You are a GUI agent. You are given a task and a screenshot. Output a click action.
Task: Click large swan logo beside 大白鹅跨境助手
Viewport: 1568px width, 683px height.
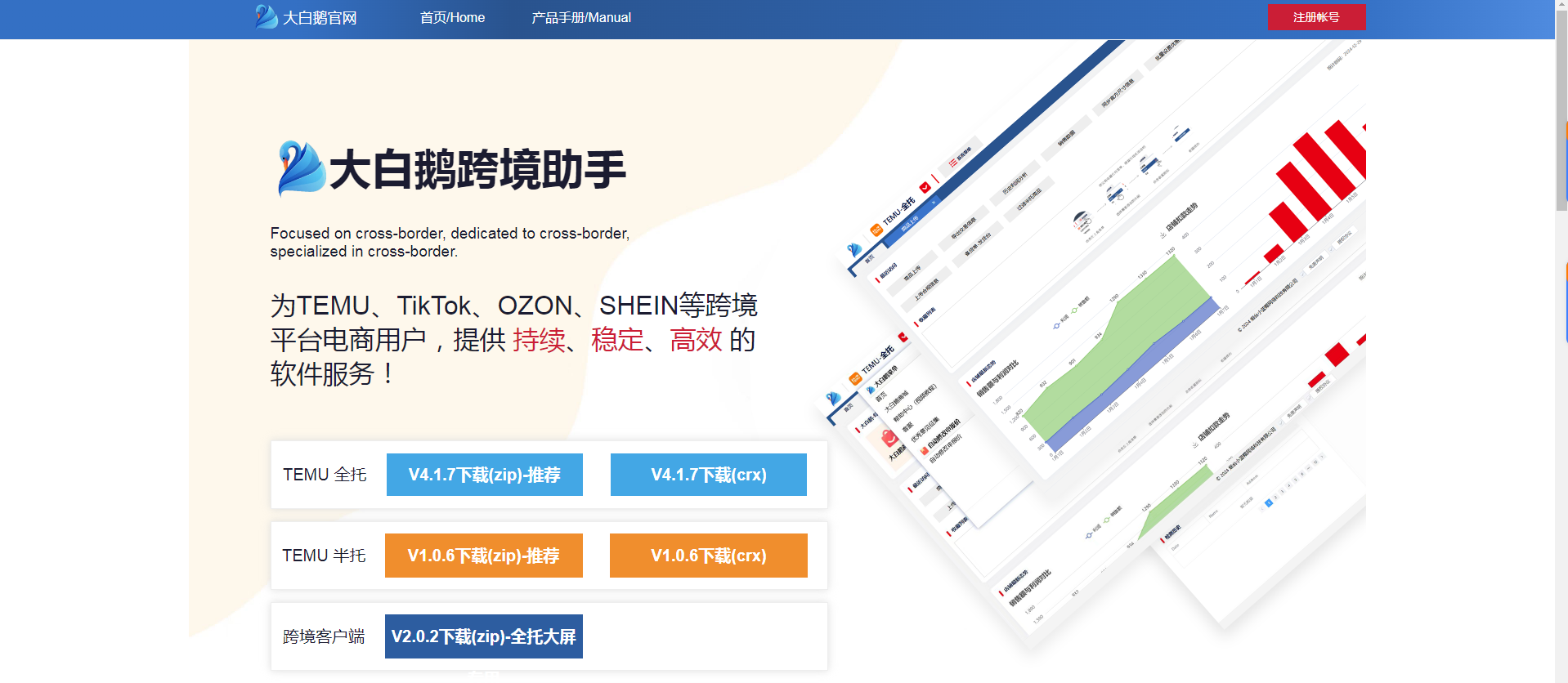click(301, 168)
